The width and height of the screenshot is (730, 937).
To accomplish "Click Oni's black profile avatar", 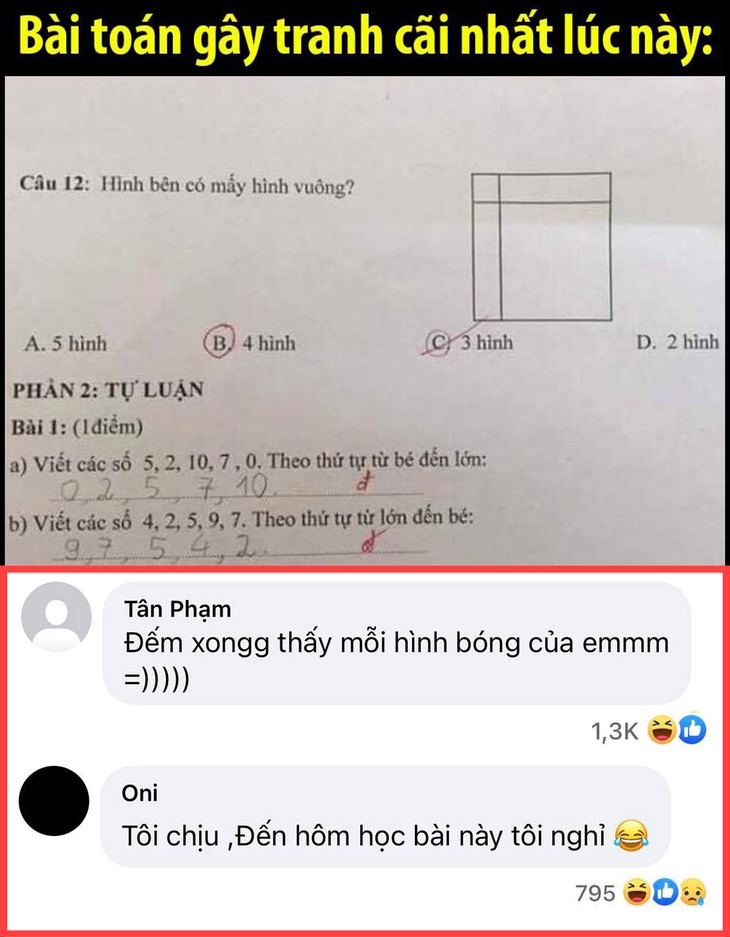I will tap(54, 801).
